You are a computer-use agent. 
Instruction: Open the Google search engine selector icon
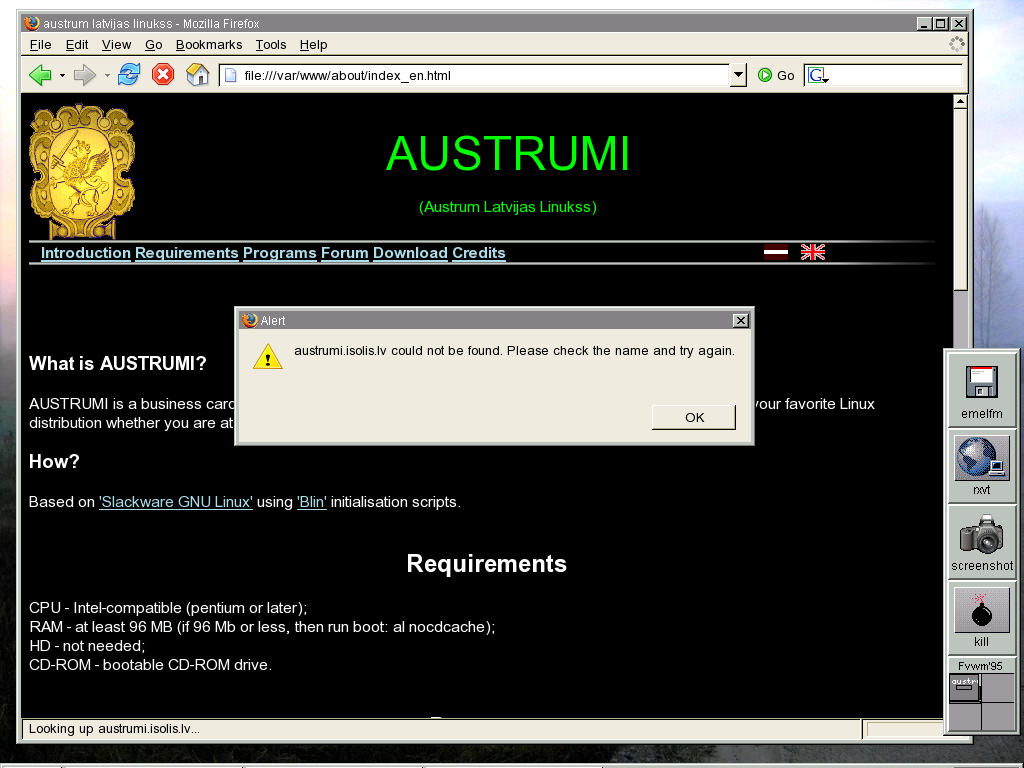pos(818,75)
